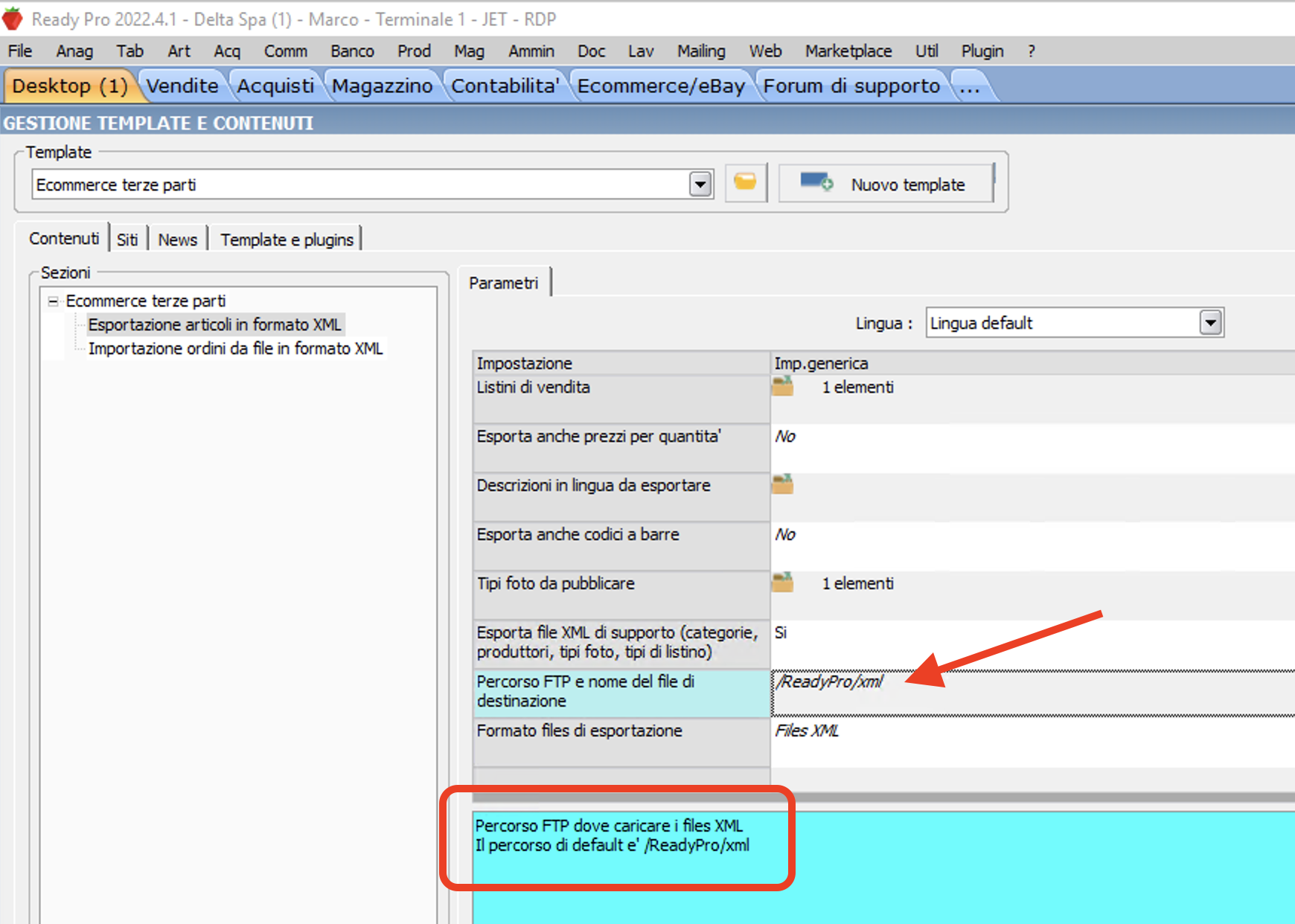Switch to Acquisti tab
The height and width of the screenshot is (924, 1295).
coord(275,86)
